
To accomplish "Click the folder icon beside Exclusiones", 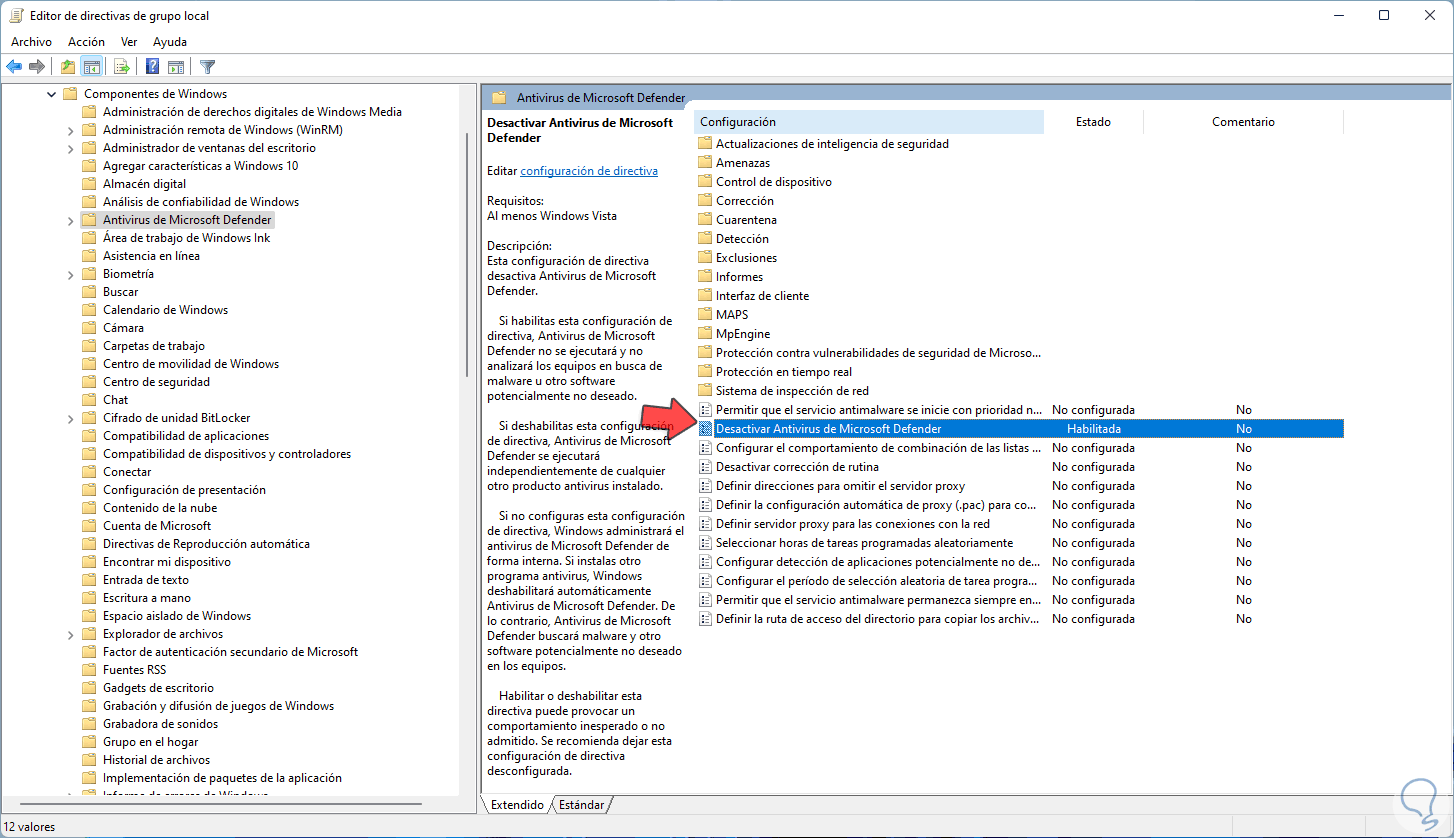I will (705, 258).
